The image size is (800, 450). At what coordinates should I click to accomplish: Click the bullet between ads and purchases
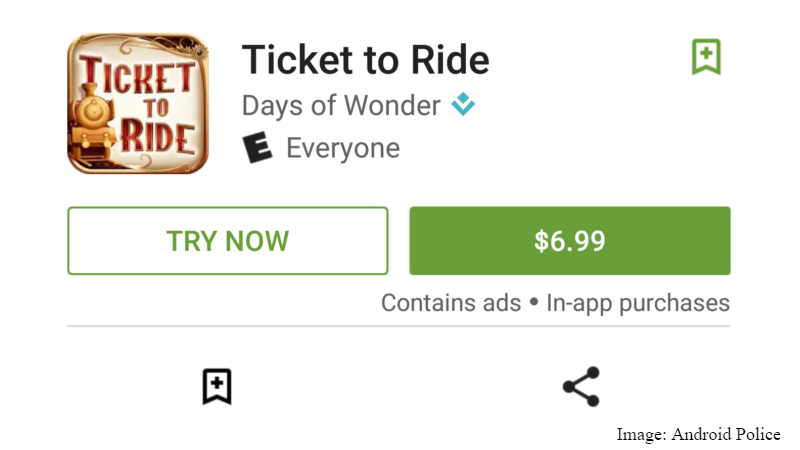(534, 303)
